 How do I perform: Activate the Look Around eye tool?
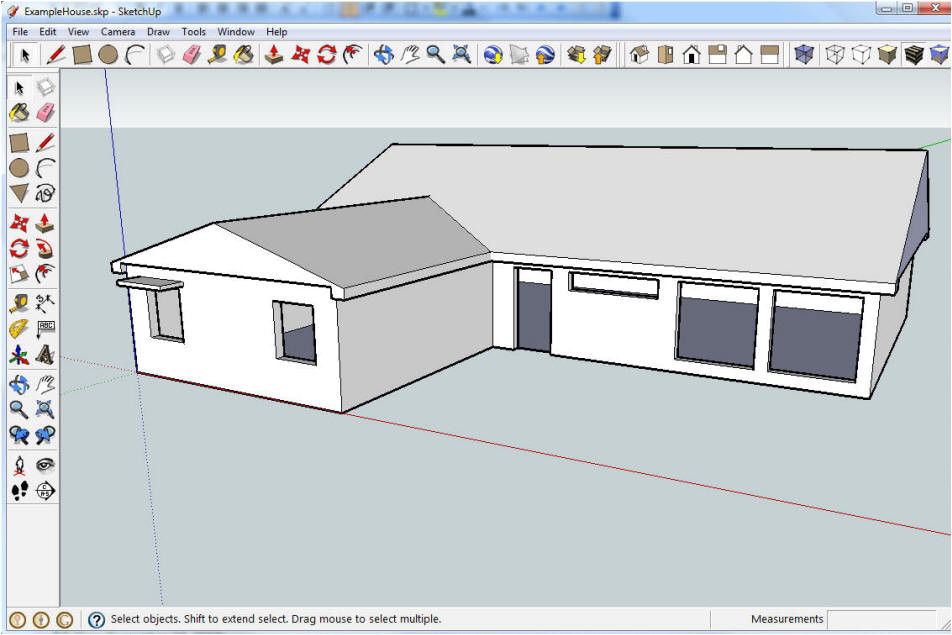45,465
